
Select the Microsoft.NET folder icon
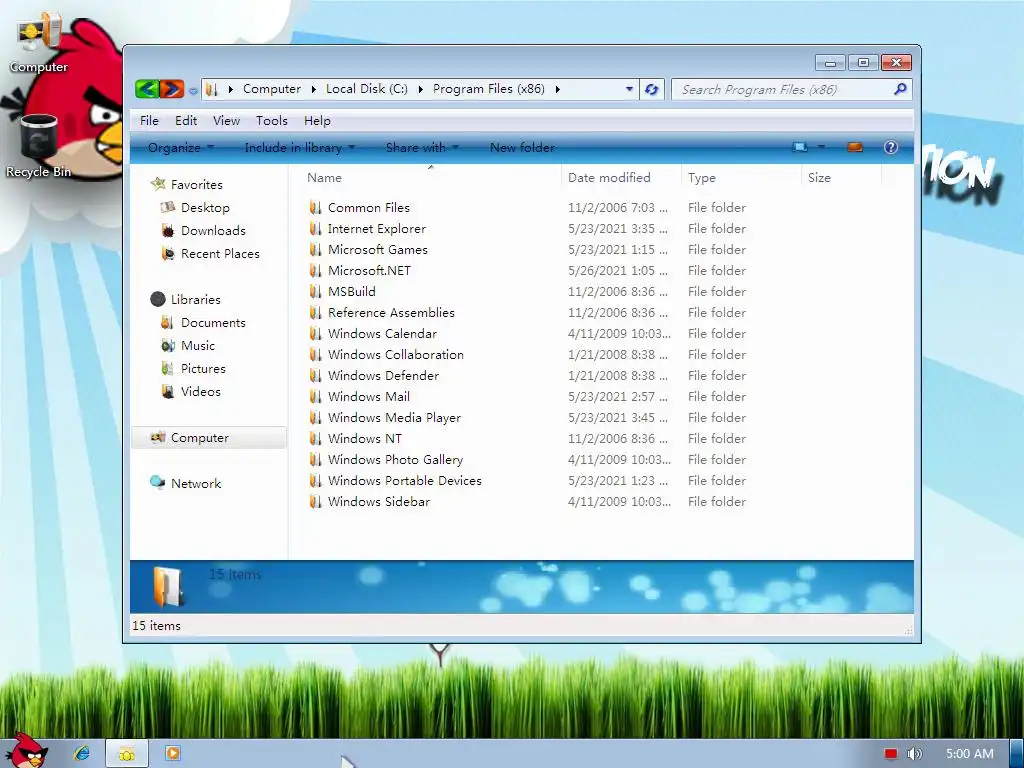click(315, 270)
